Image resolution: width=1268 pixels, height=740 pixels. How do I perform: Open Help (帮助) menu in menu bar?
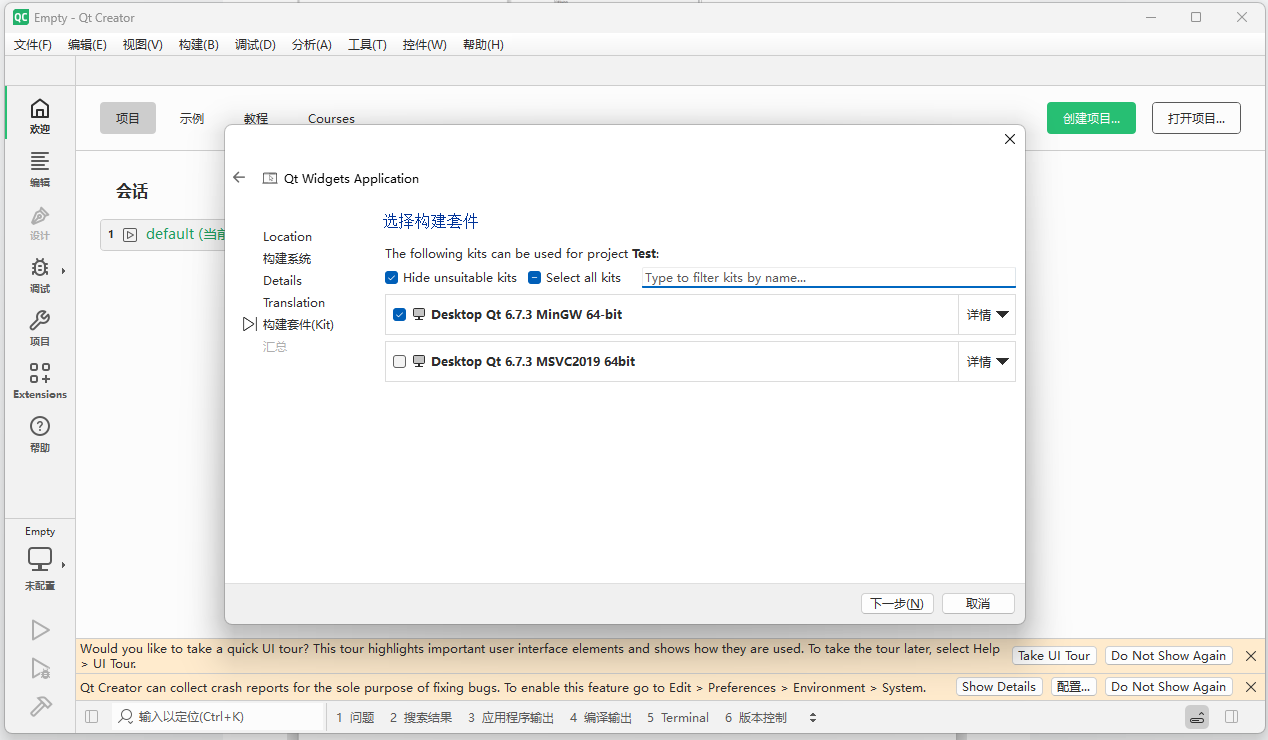click(x=483, y=45)
